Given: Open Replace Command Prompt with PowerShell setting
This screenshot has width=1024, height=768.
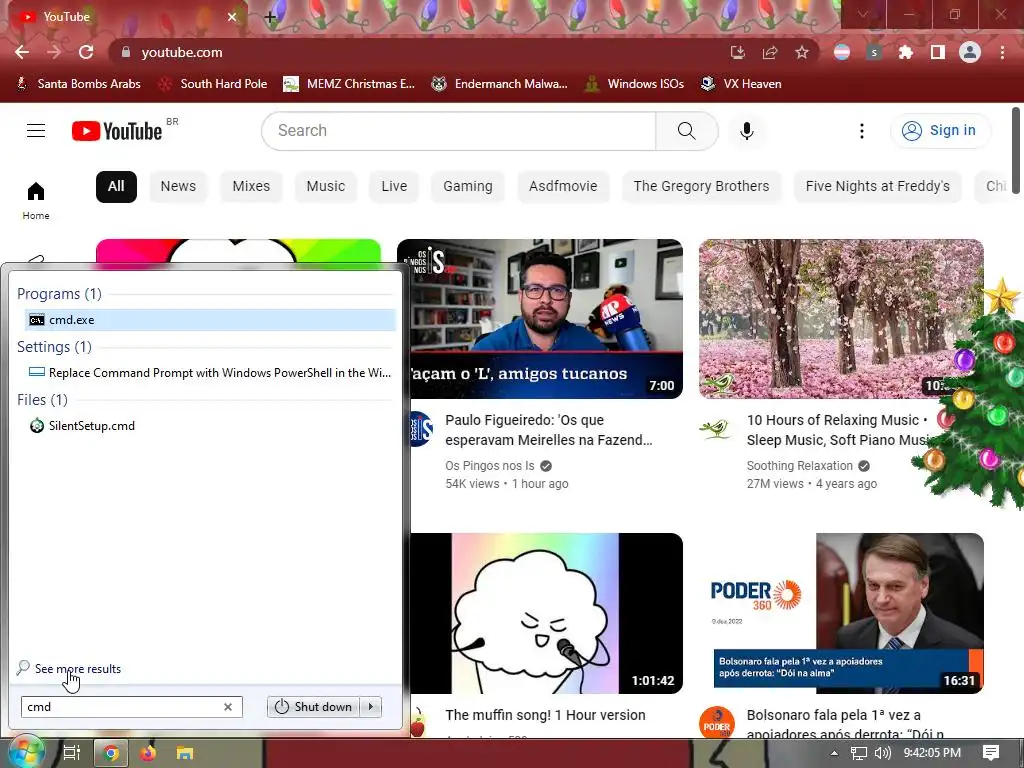Looking at the screenshot, I should point(210,373).
